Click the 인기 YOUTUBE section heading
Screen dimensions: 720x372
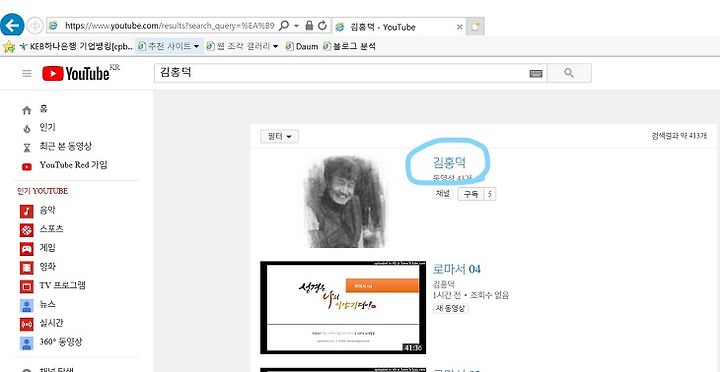pos(42,191)
